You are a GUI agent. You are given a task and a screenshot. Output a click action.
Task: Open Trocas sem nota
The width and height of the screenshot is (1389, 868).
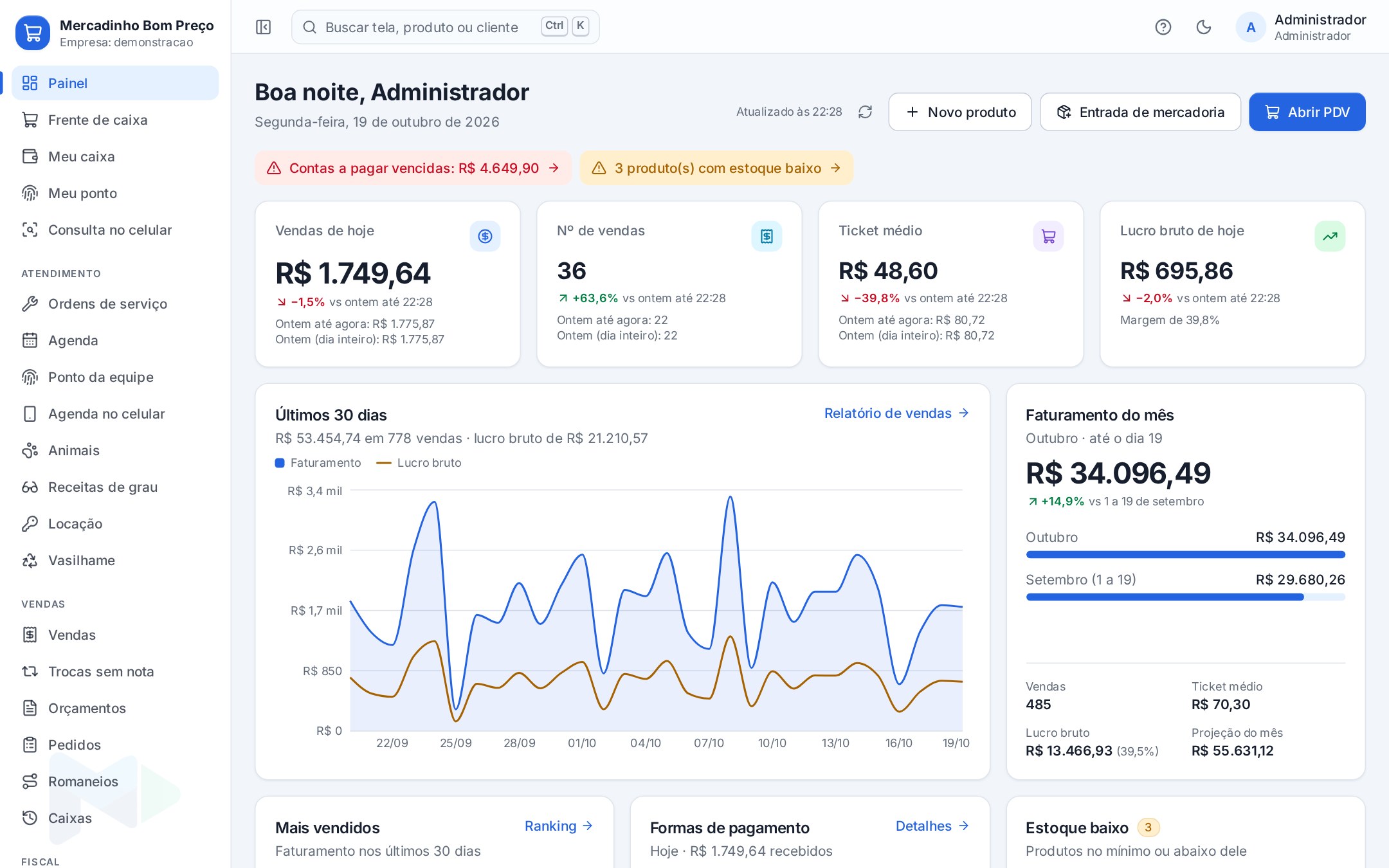(115, 671)
